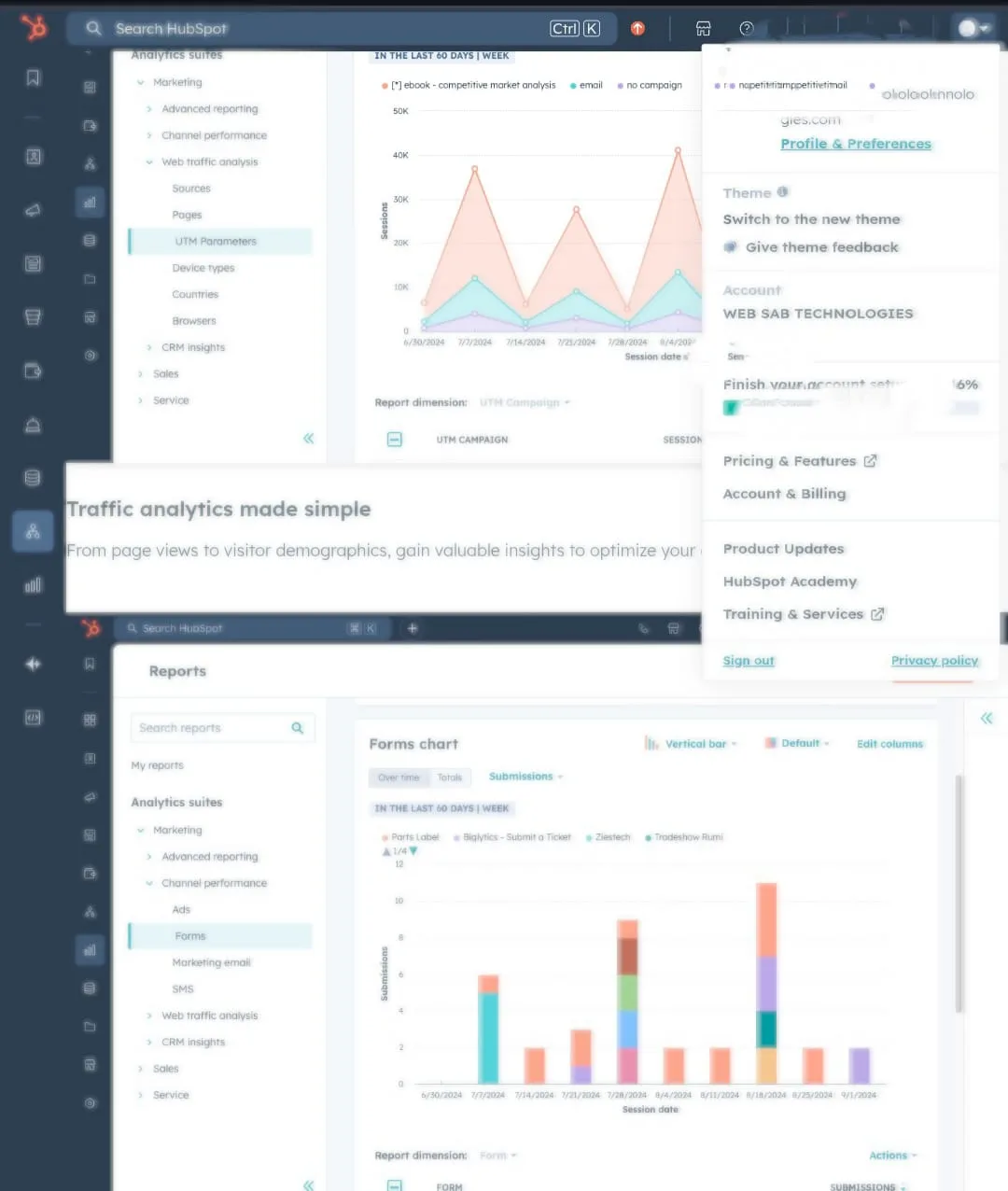Open the Help question-mark icon in the top bar
This screenshot has width=1008, height=1191.
coord(747,28)
